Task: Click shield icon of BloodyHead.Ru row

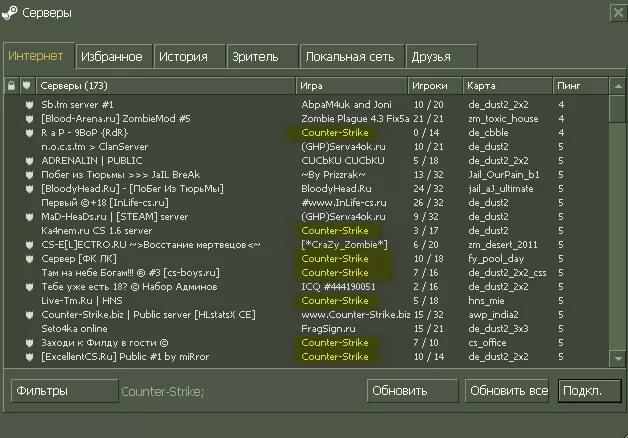Action: (29, 189)
